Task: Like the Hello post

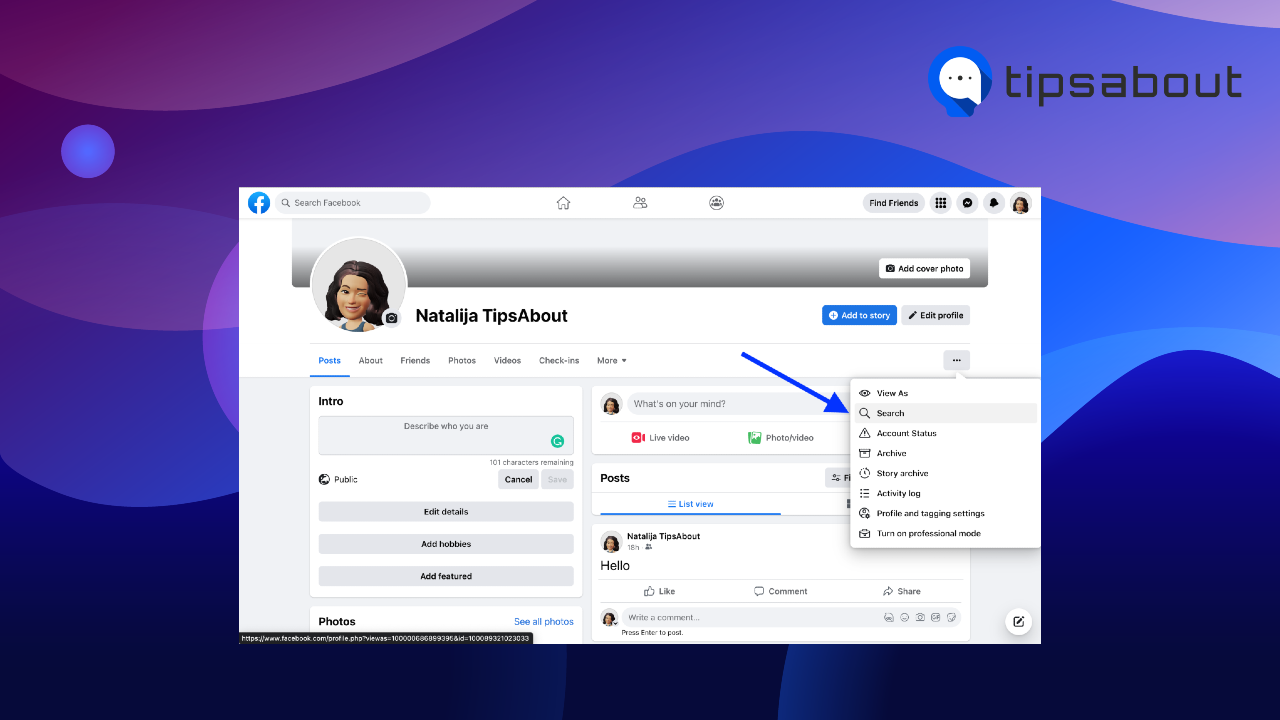Action: [659, 591]
